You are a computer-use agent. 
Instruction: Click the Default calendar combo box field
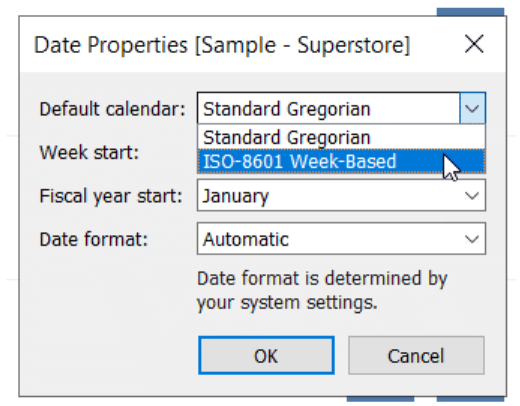pos(329,109)
